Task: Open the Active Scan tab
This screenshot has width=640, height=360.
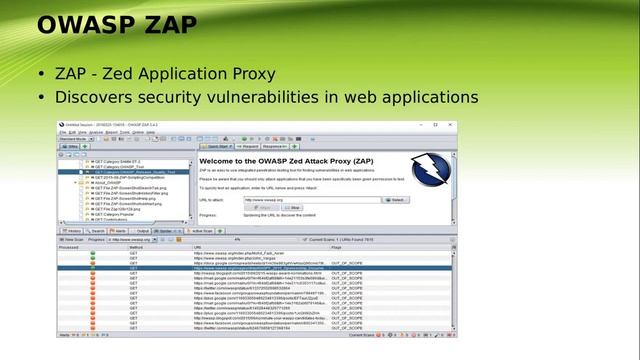Action: [x=200, y=231]
